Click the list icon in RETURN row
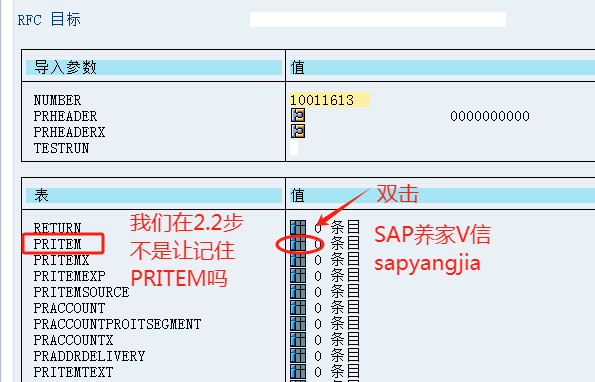 click(353, 228)
